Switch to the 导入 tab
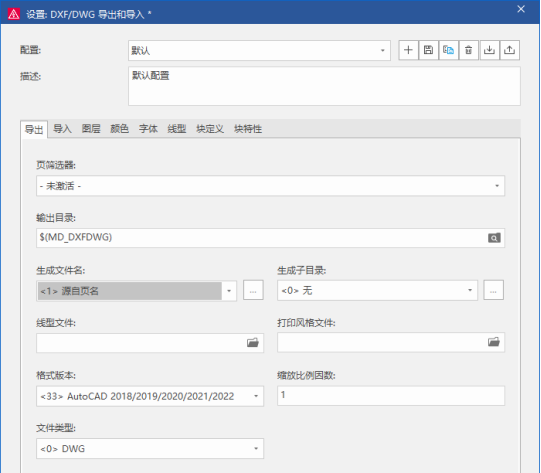 pos(62,129)
